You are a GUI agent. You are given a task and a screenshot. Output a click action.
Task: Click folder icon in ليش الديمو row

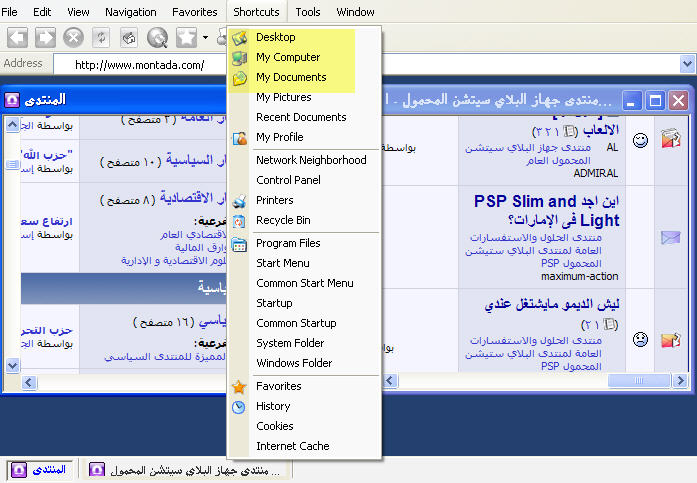[x=671, y=340]
